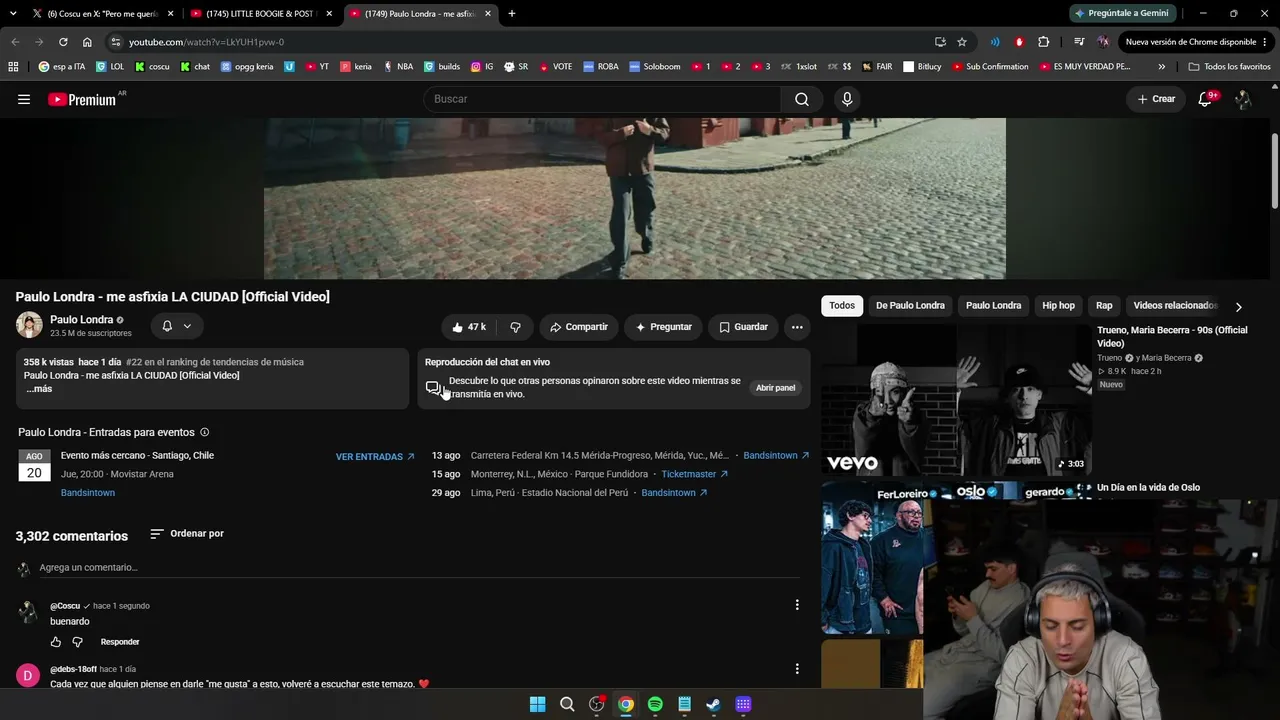Screen dimensions: 1280x720
Task: Open the #22 music trending ranking link
Action: click(215, 362)
